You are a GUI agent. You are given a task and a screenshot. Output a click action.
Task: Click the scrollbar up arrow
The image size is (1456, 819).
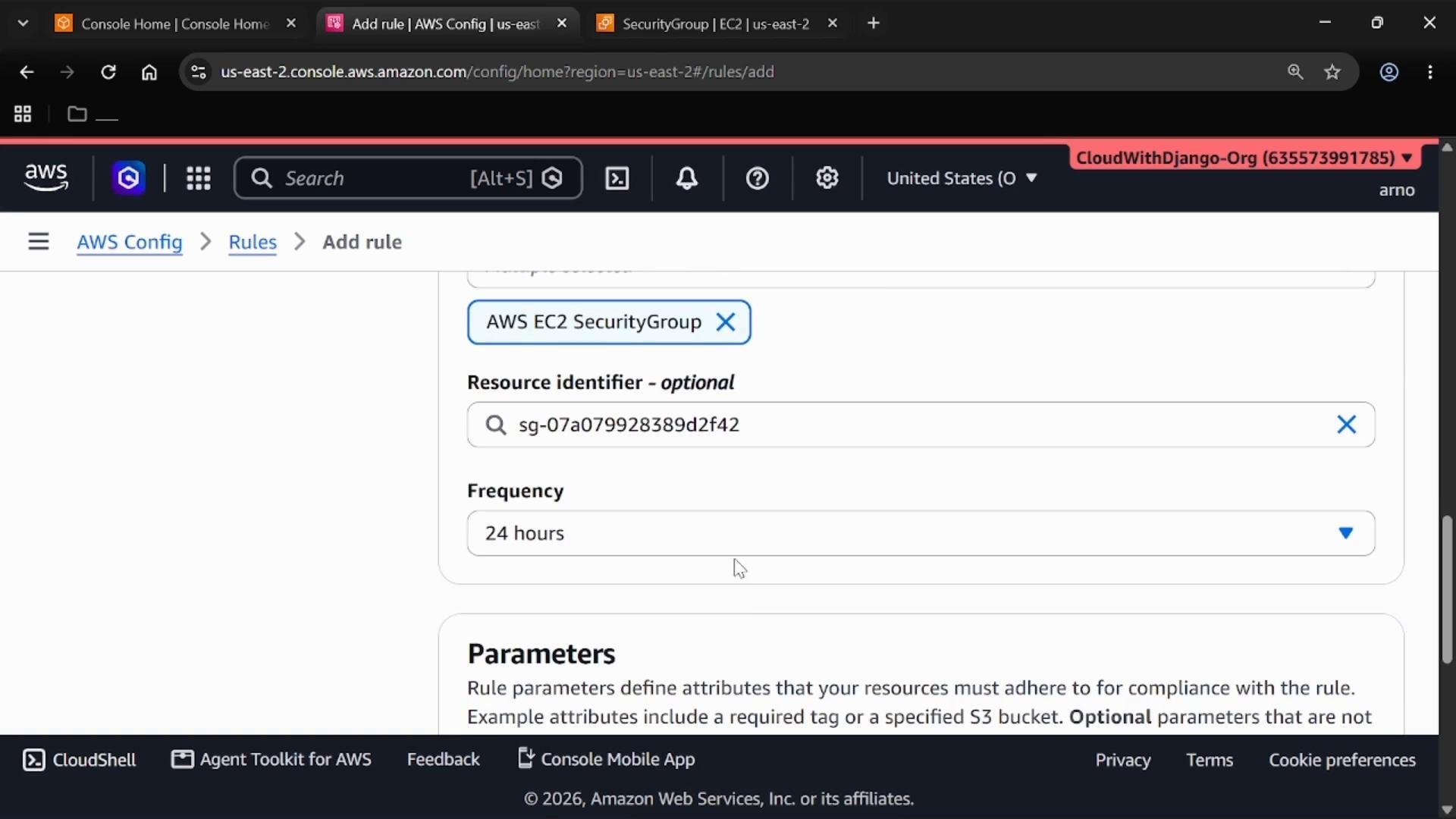point(1447,147)
